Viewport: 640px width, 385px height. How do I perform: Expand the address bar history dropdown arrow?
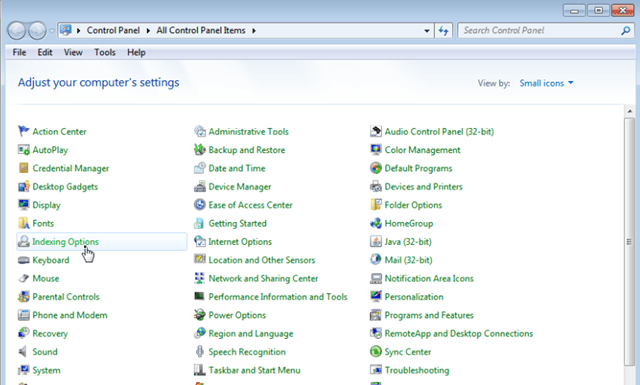(427, 31)
